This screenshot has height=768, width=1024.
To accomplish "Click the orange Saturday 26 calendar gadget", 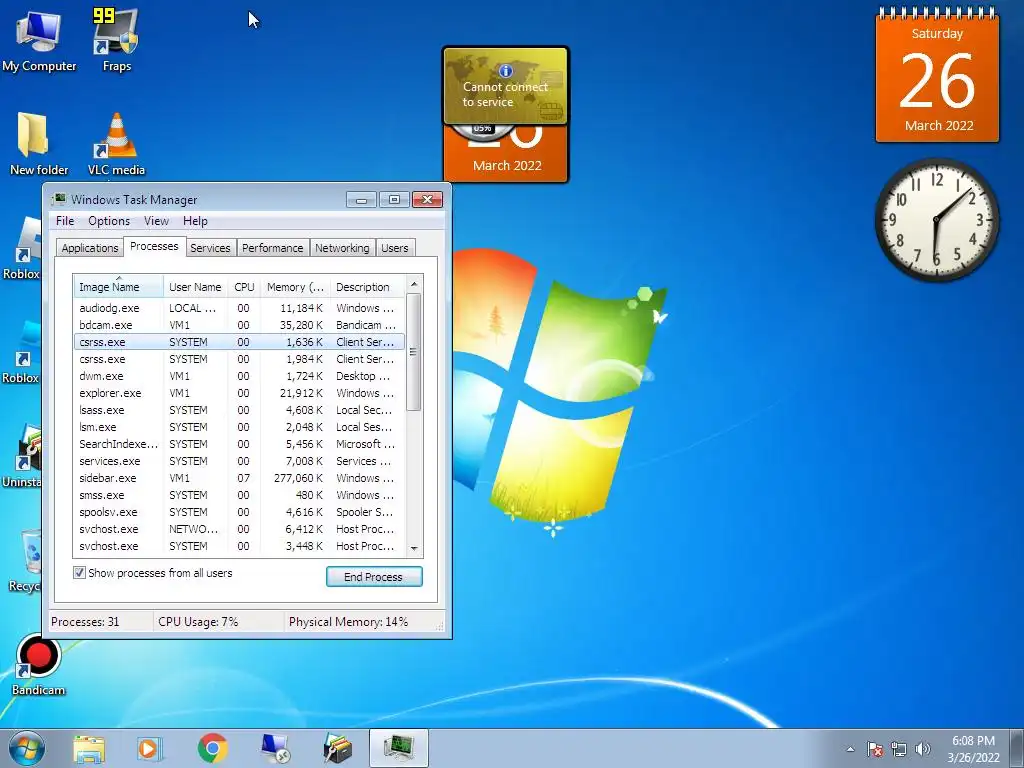I will tap(937, 77).
